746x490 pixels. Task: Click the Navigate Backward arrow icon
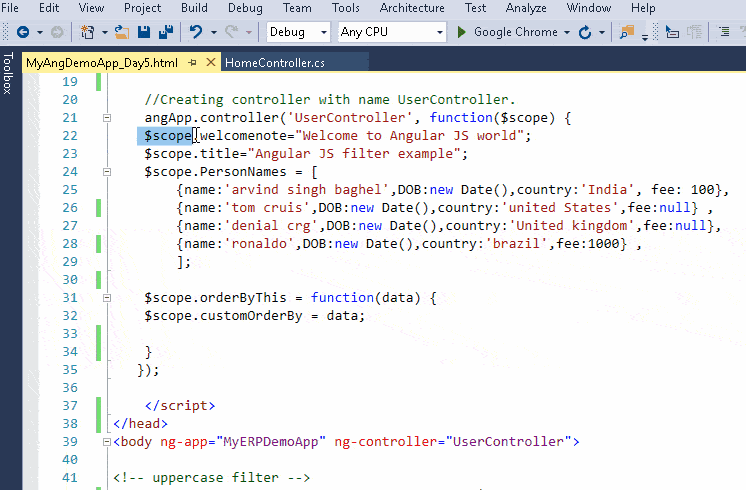(23, 32)
